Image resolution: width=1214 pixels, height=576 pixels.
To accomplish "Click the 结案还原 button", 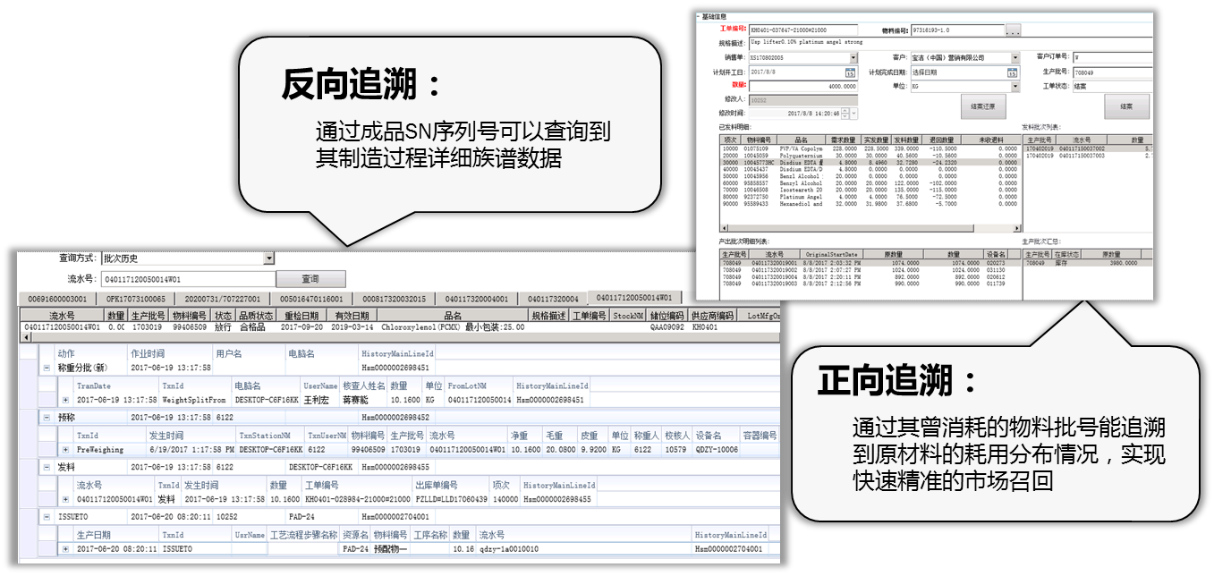I will point(982,106).
